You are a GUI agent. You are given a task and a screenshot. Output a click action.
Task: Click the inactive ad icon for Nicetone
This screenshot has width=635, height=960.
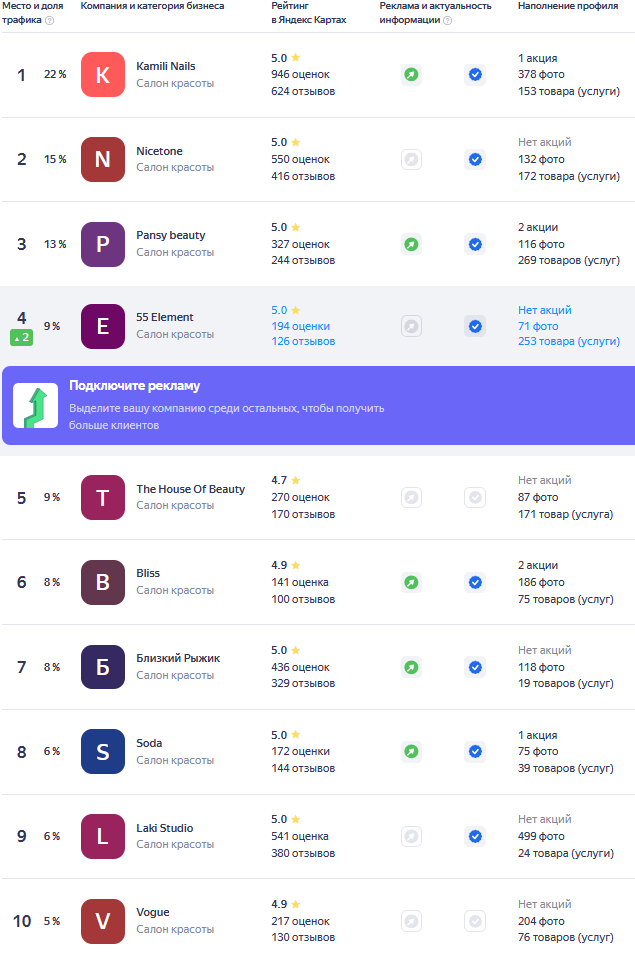pyautogui.click(x=411, y=160)
